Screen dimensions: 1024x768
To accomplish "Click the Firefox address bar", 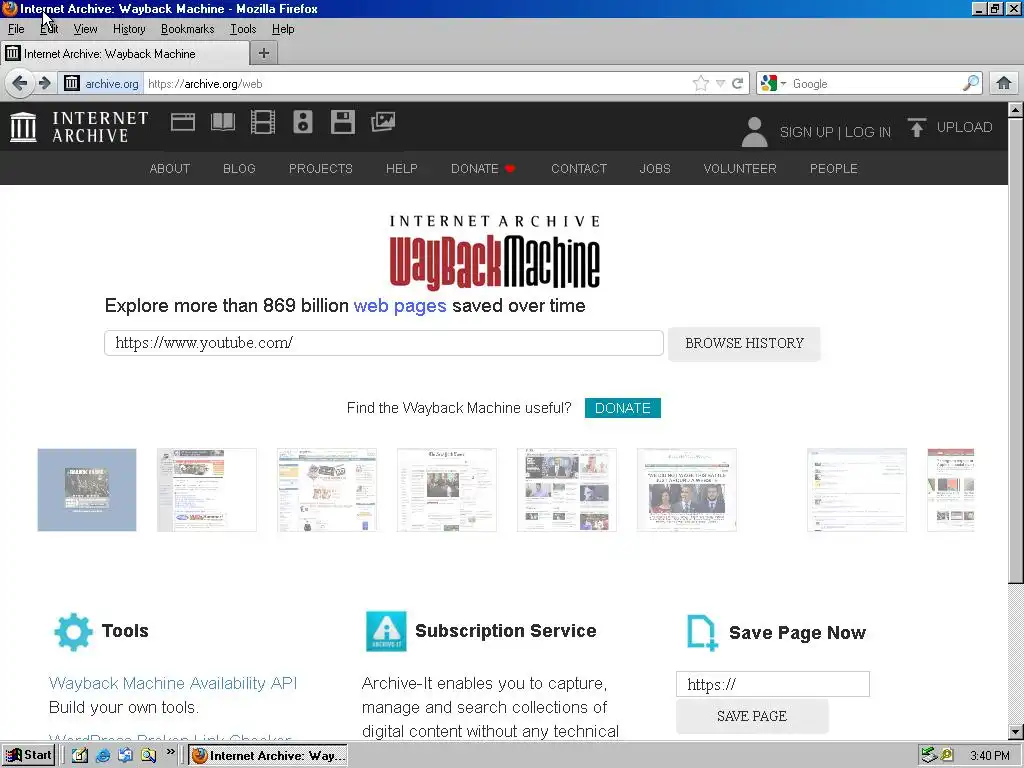I will point(418,84).
